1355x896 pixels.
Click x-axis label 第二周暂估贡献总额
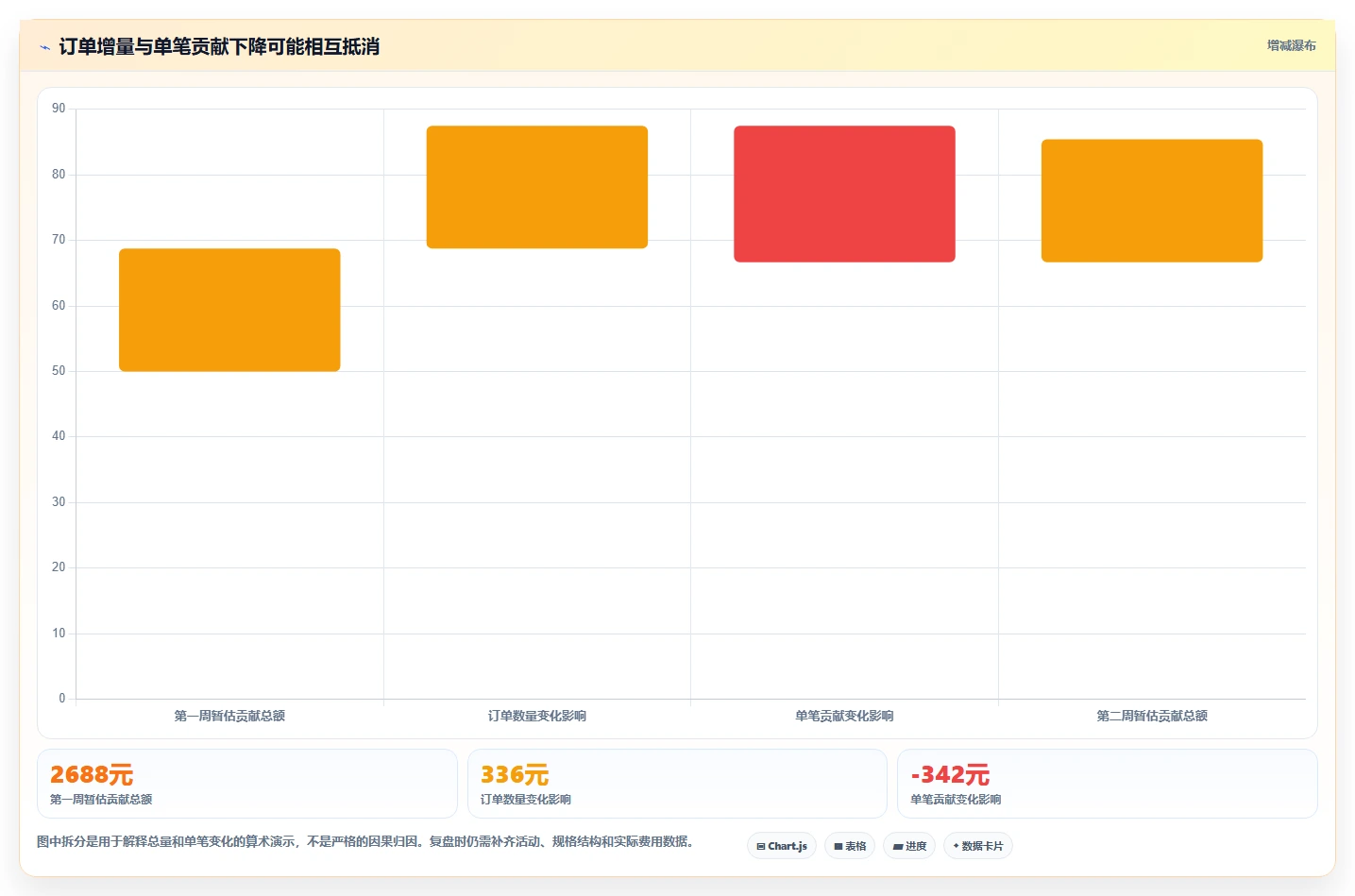(1152, 716)
